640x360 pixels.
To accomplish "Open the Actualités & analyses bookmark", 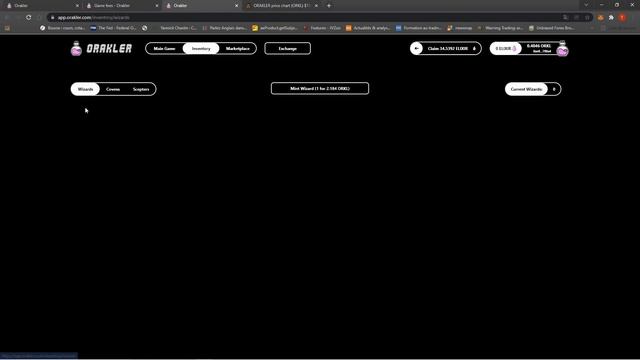I will pyautogui.click(x=368, y=28).
